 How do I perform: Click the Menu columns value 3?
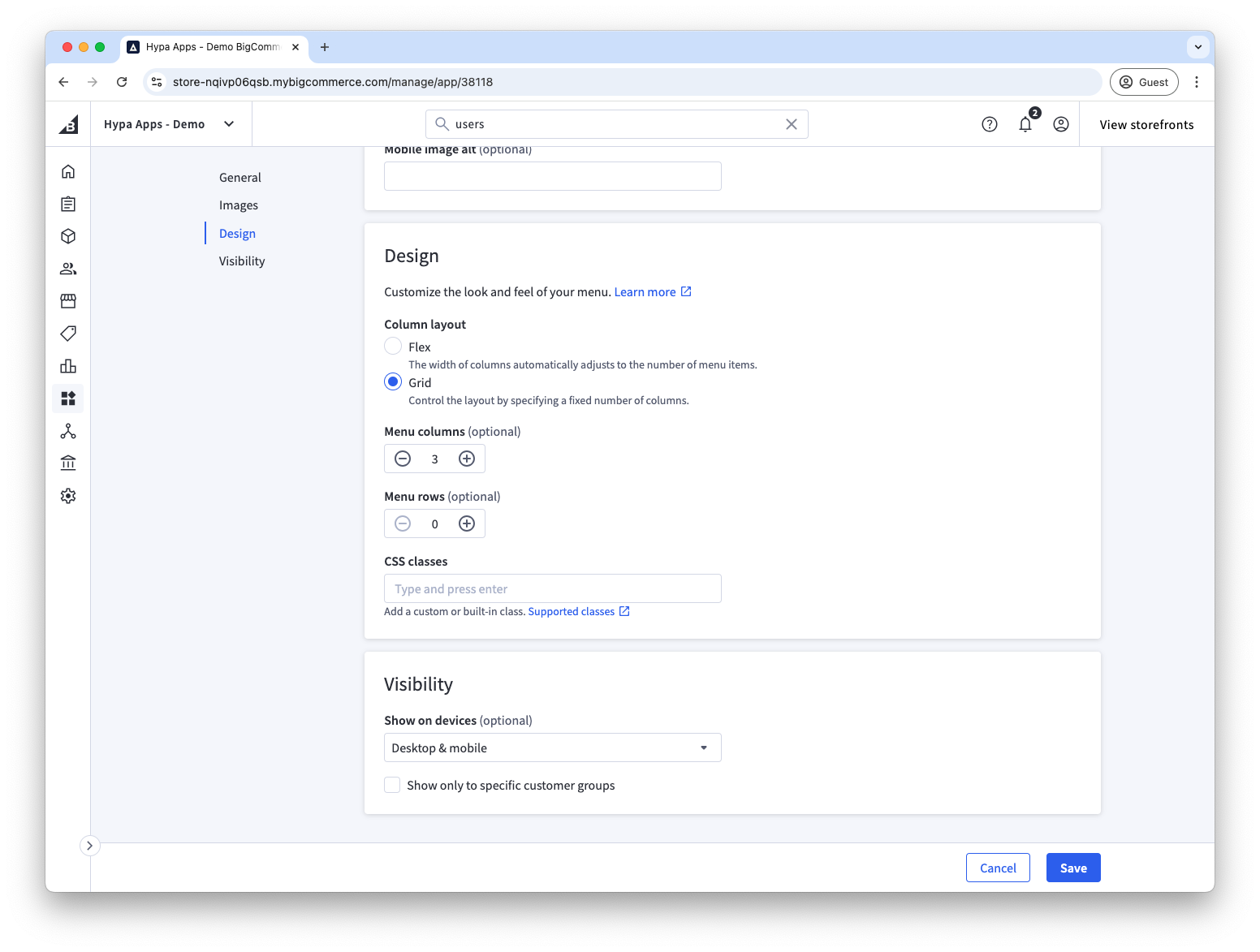click(x=434, y=459)
